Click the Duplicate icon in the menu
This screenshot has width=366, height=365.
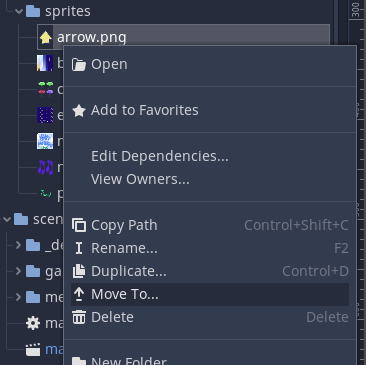(79, 271)
